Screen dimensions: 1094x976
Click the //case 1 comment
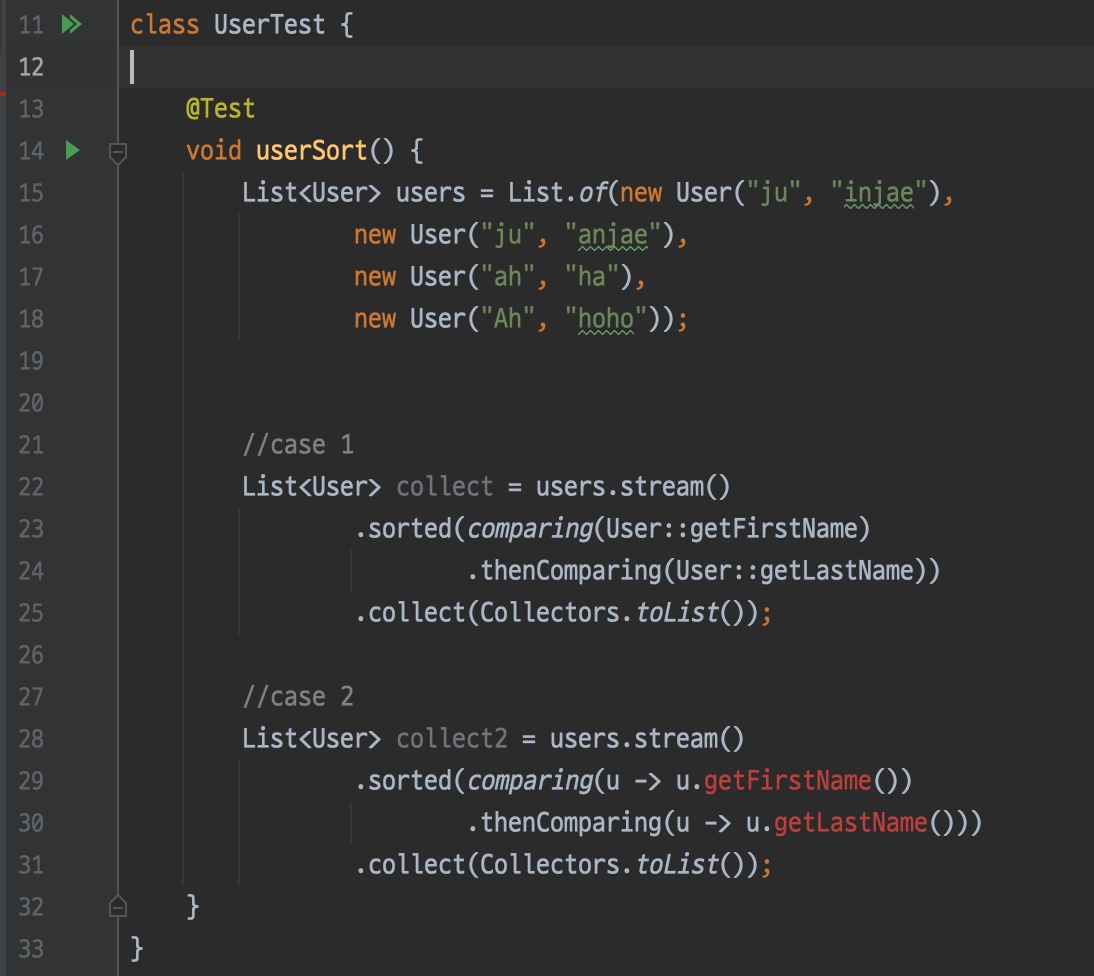pyautogui.click(x=298, y=444)
